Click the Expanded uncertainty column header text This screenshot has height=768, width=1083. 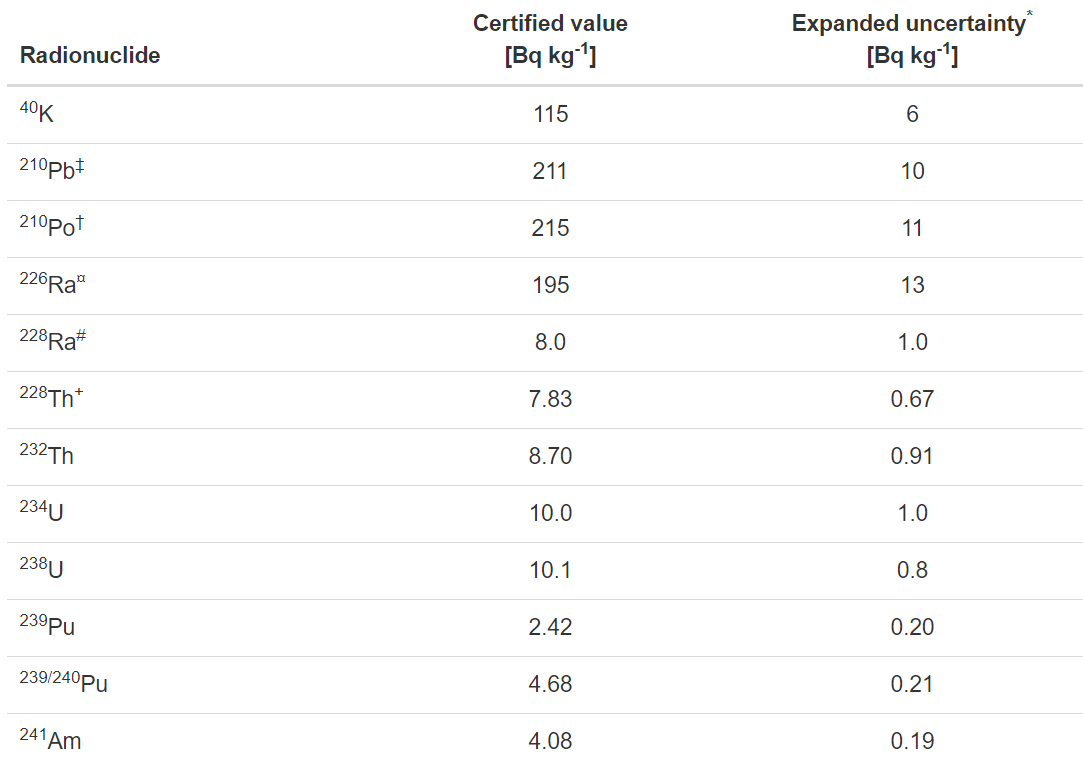pyautogui.click(x=908, y=25)
